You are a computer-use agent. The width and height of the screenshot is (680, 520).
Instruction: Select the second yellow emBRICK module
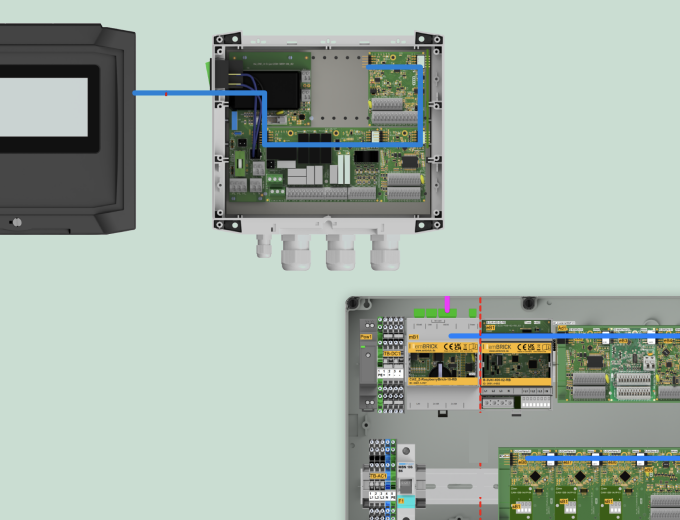click(x=515, y=361)
